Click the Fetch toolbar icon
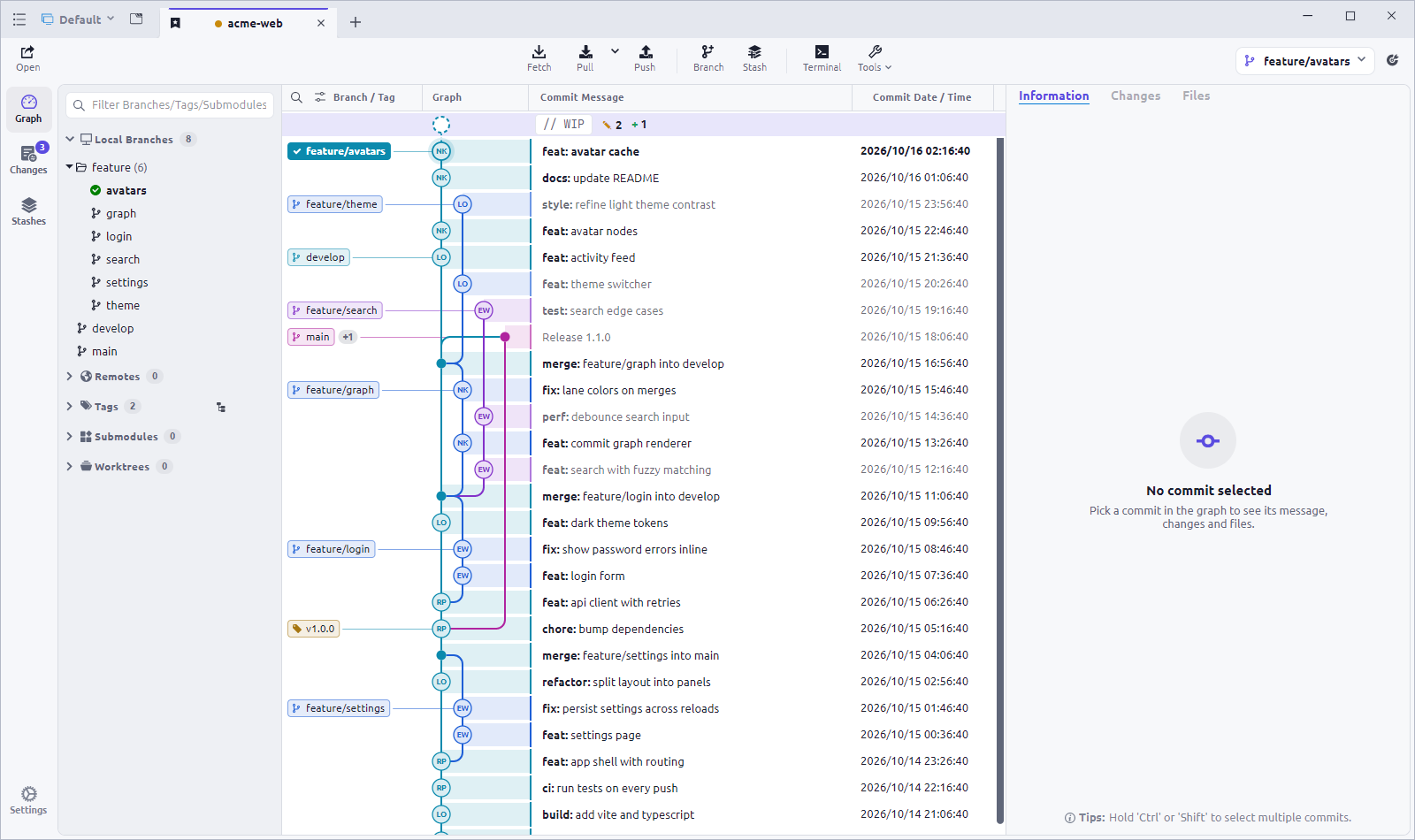This screenshot has width=1415, height=840. (539, 58)
